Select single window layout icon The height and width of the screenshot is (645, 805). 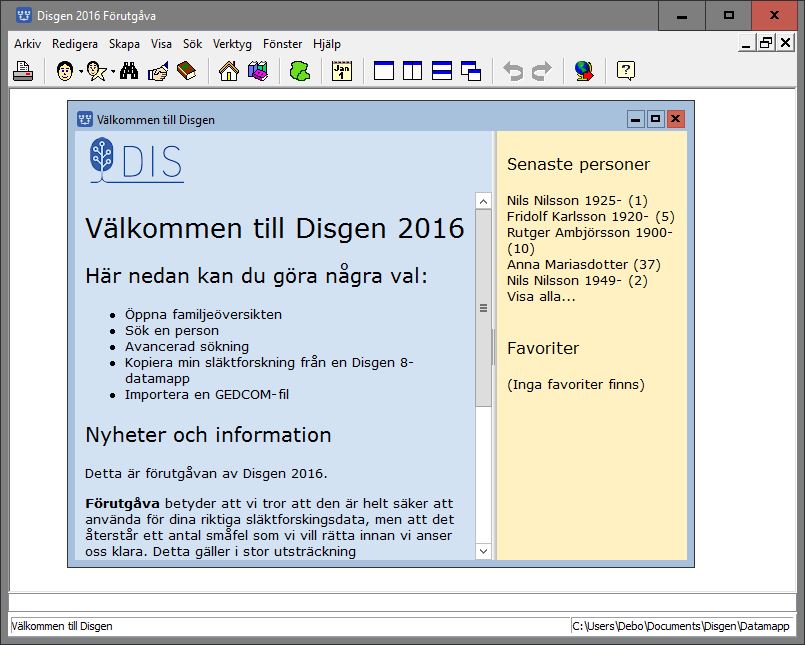384,71
